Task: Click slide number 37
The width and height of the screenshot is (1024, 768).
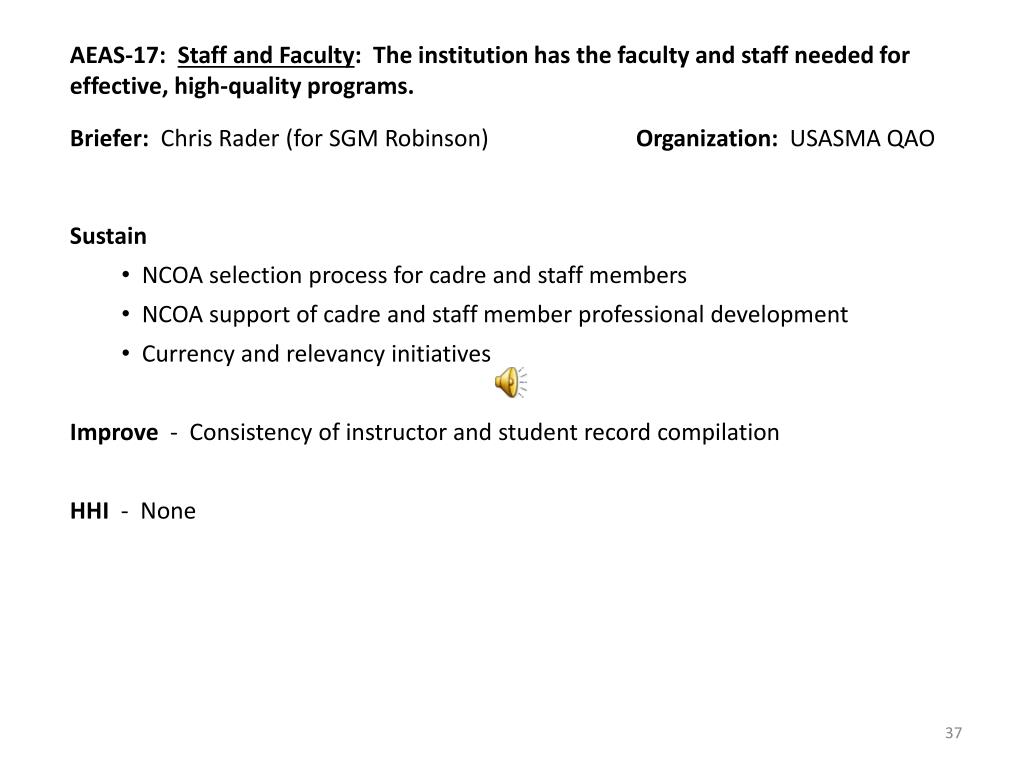Action: [x=953, y=733]
